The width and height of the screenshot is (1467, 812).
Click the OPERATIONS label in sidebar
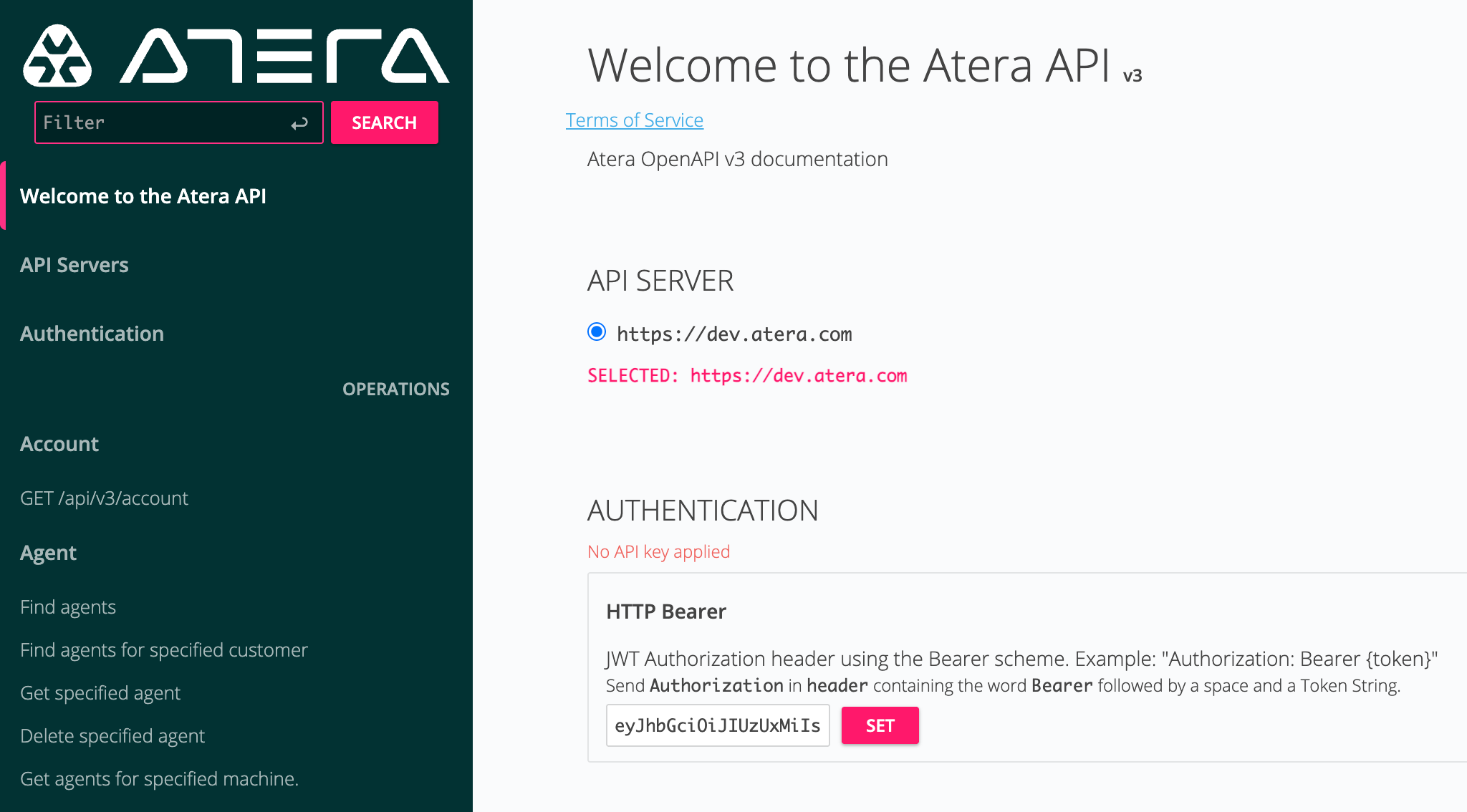pos(396,389)
